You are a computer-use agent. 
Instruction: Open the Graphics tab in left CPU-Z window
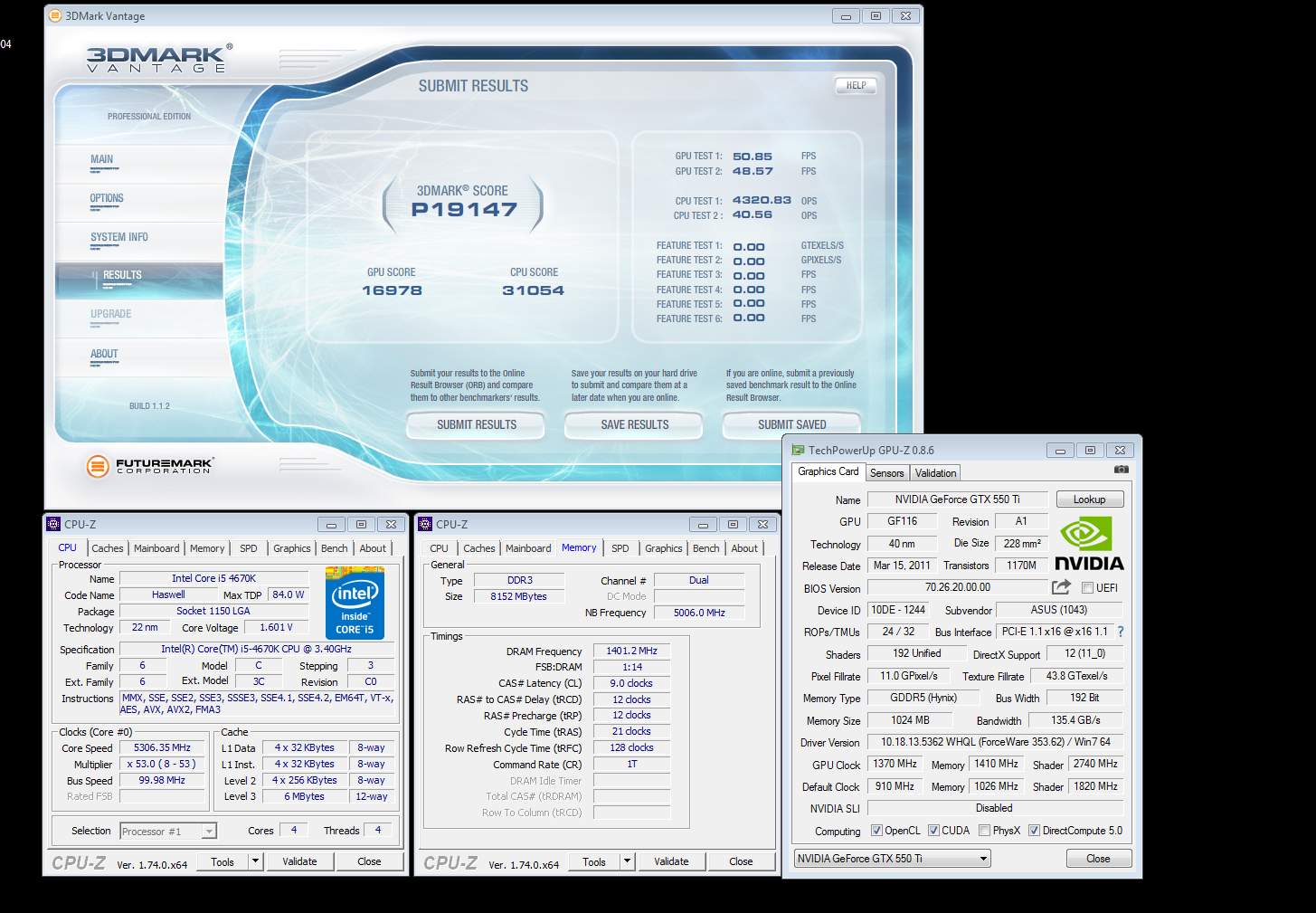(291, 548)
